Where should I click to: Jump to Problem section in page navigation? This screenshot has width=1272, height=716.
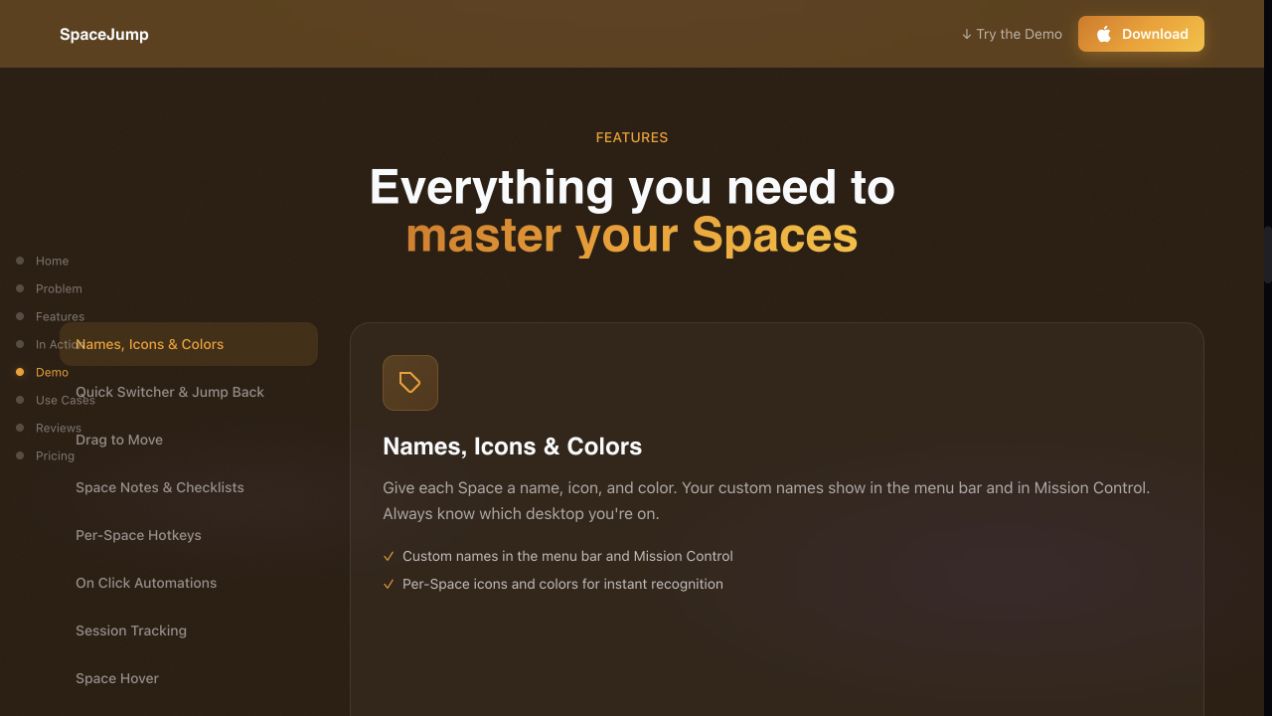click(x=59, y=289)
